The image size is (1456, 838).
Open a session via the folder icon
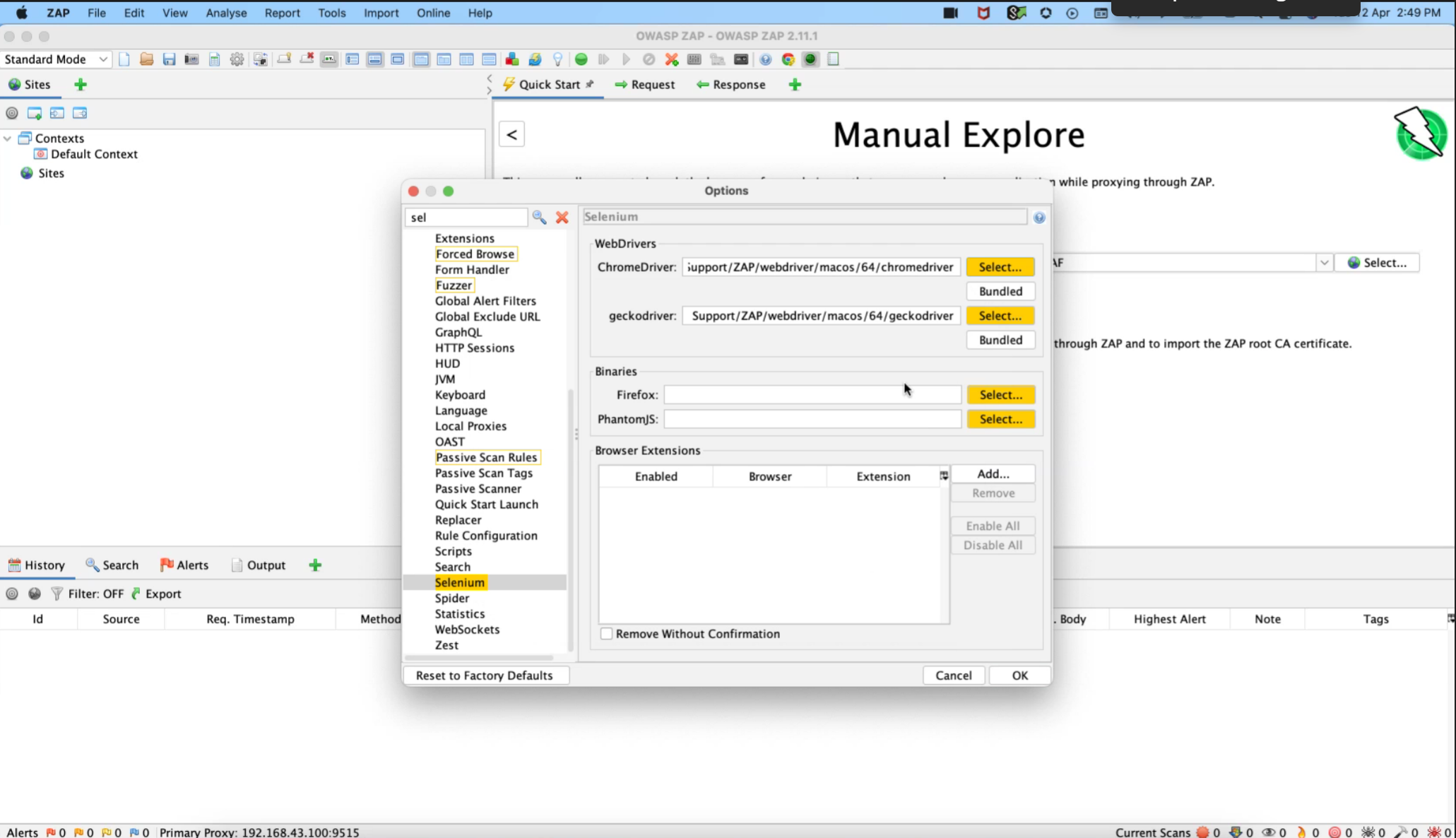click(147, 59)
